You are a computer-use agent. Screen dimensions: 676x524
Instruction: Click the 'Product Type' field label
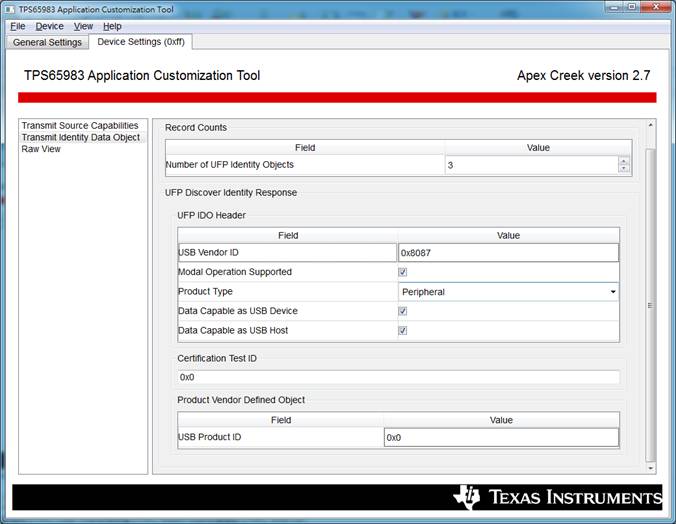coord(205,291)
